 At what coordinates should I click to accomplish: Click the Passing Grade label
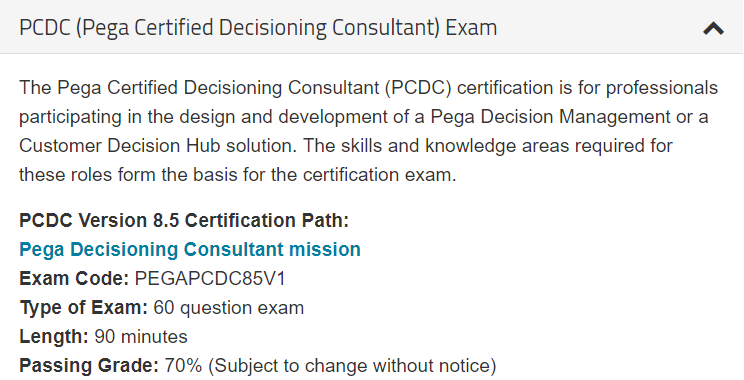[x=89, y=366]
